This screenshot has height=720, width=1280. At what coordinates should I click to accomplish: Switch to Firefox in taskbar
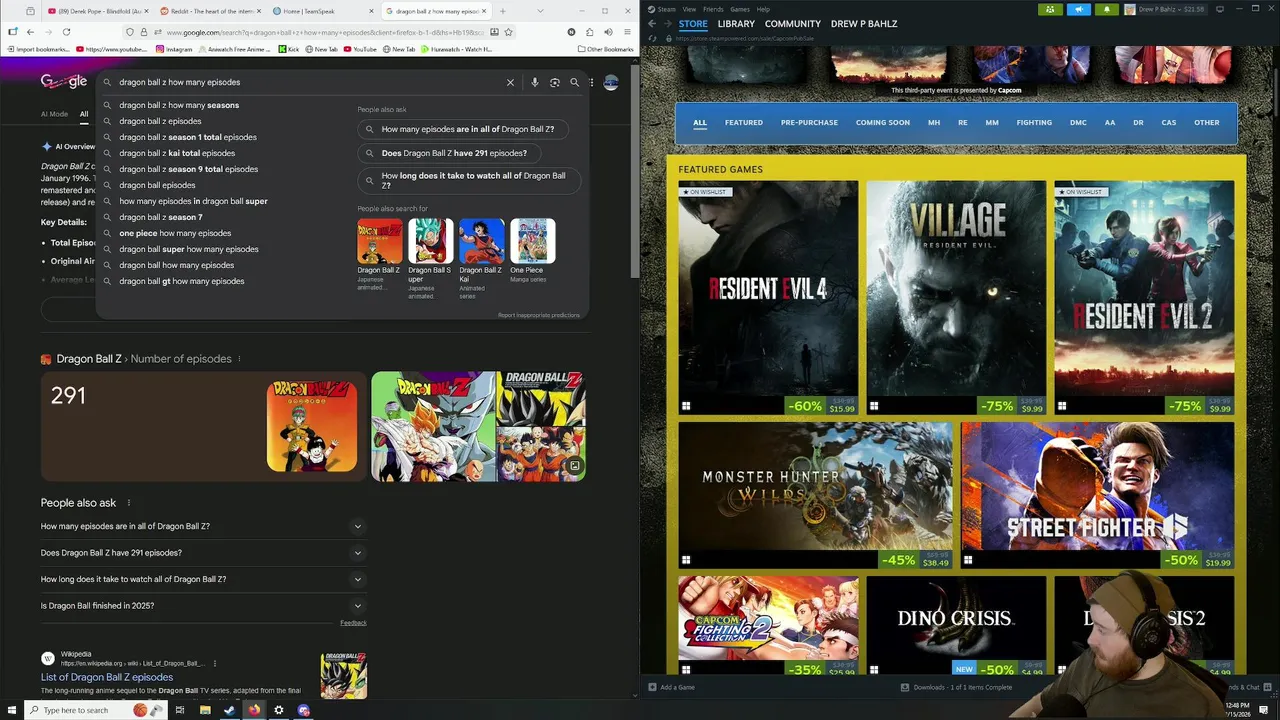254,710
